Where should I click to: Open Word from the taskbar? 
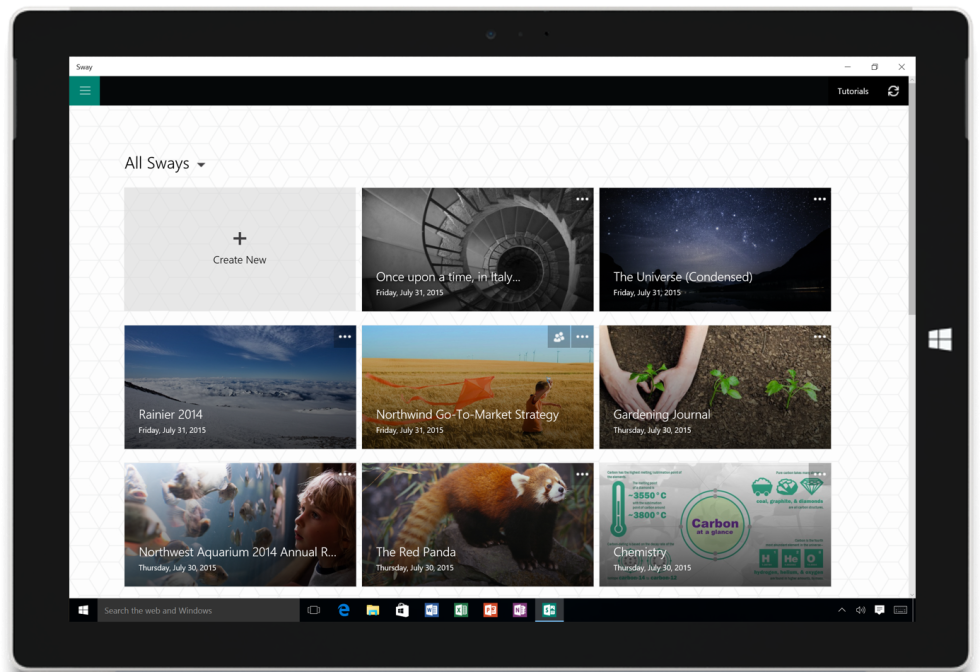click(431, 610)
